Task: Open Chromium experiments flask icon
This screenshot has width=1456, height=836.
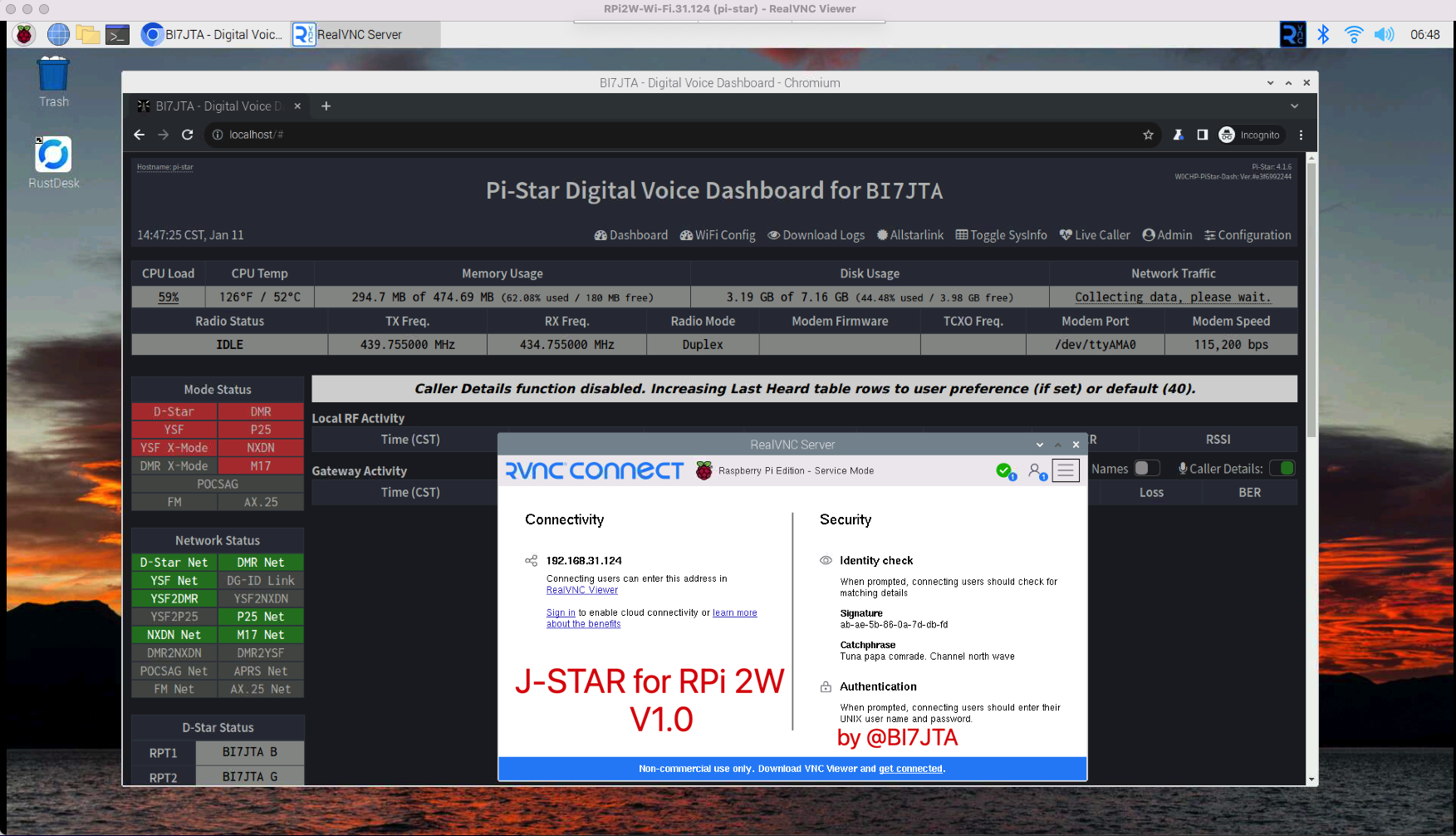Action: click(1178, 135)
